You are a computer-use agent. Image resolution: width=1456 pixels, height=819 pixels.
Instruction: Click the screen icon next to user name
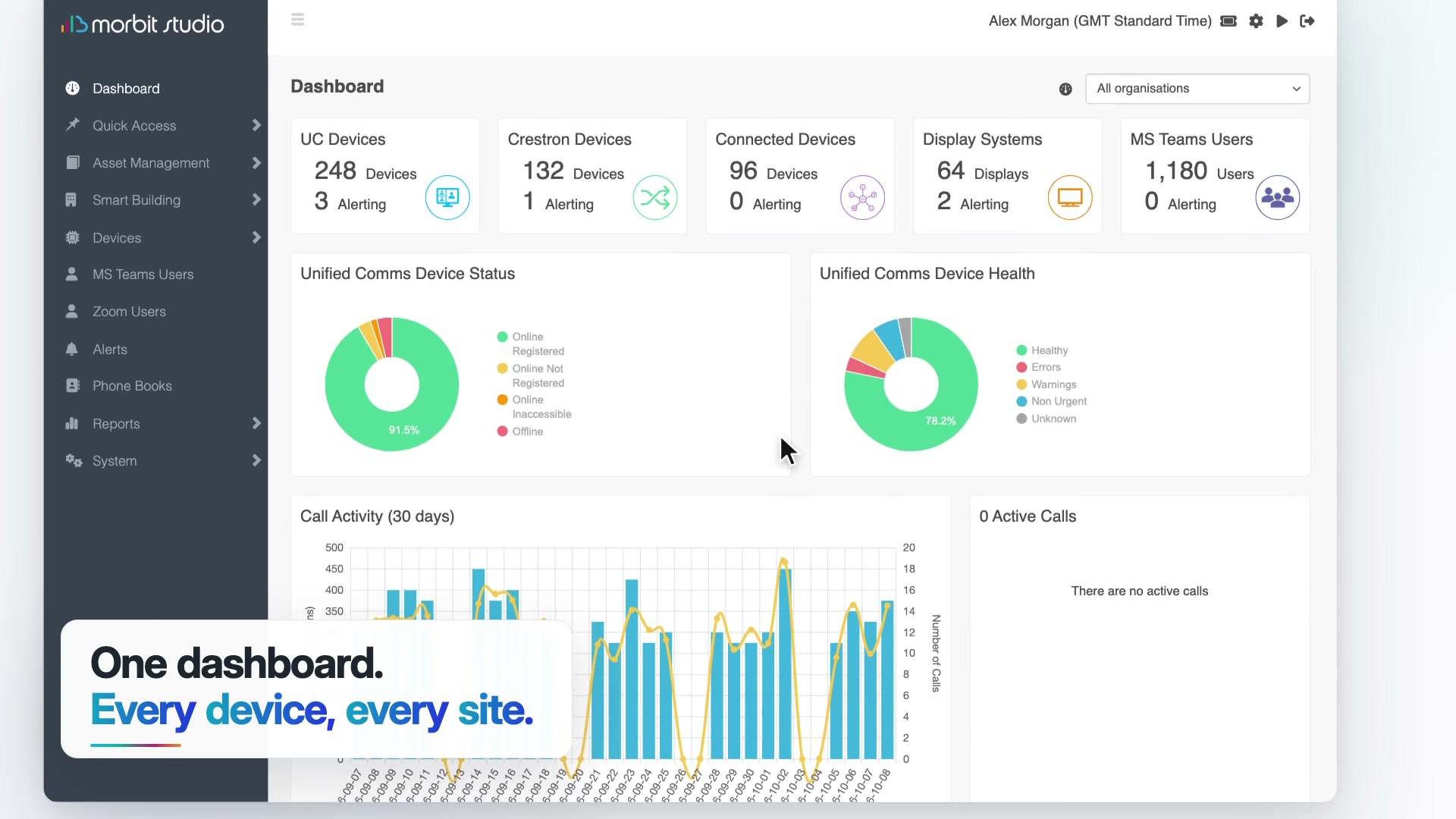(x=1228, y=21)
